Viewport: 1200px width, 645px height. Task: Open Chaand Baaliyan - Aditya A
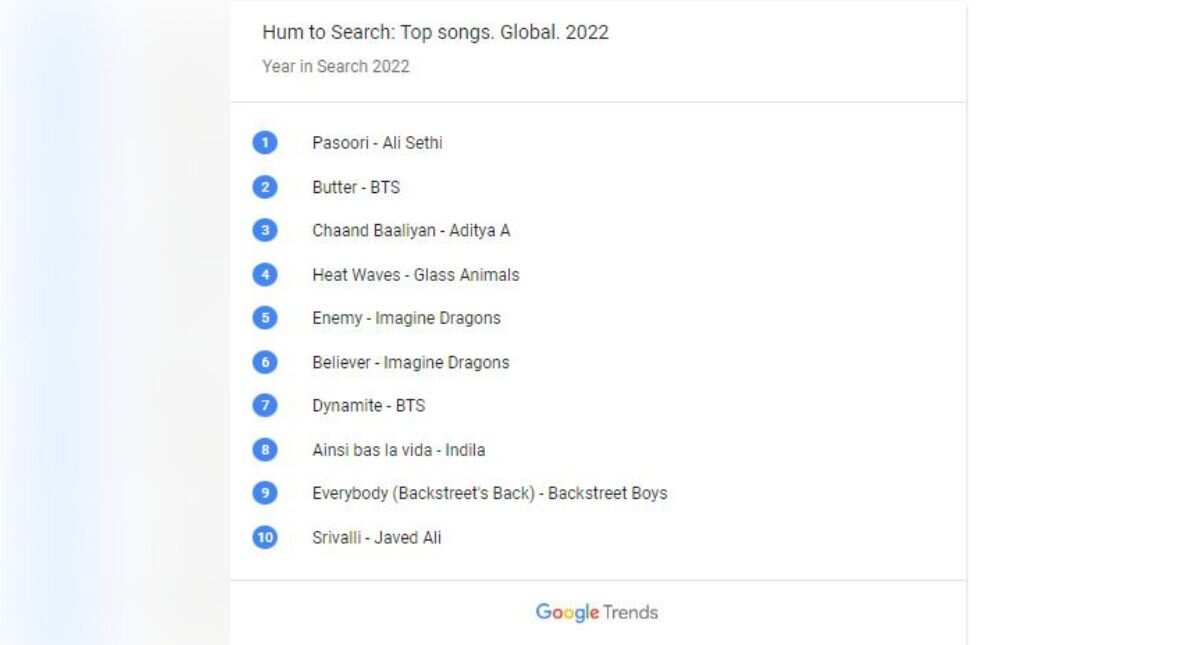[410, 231]
